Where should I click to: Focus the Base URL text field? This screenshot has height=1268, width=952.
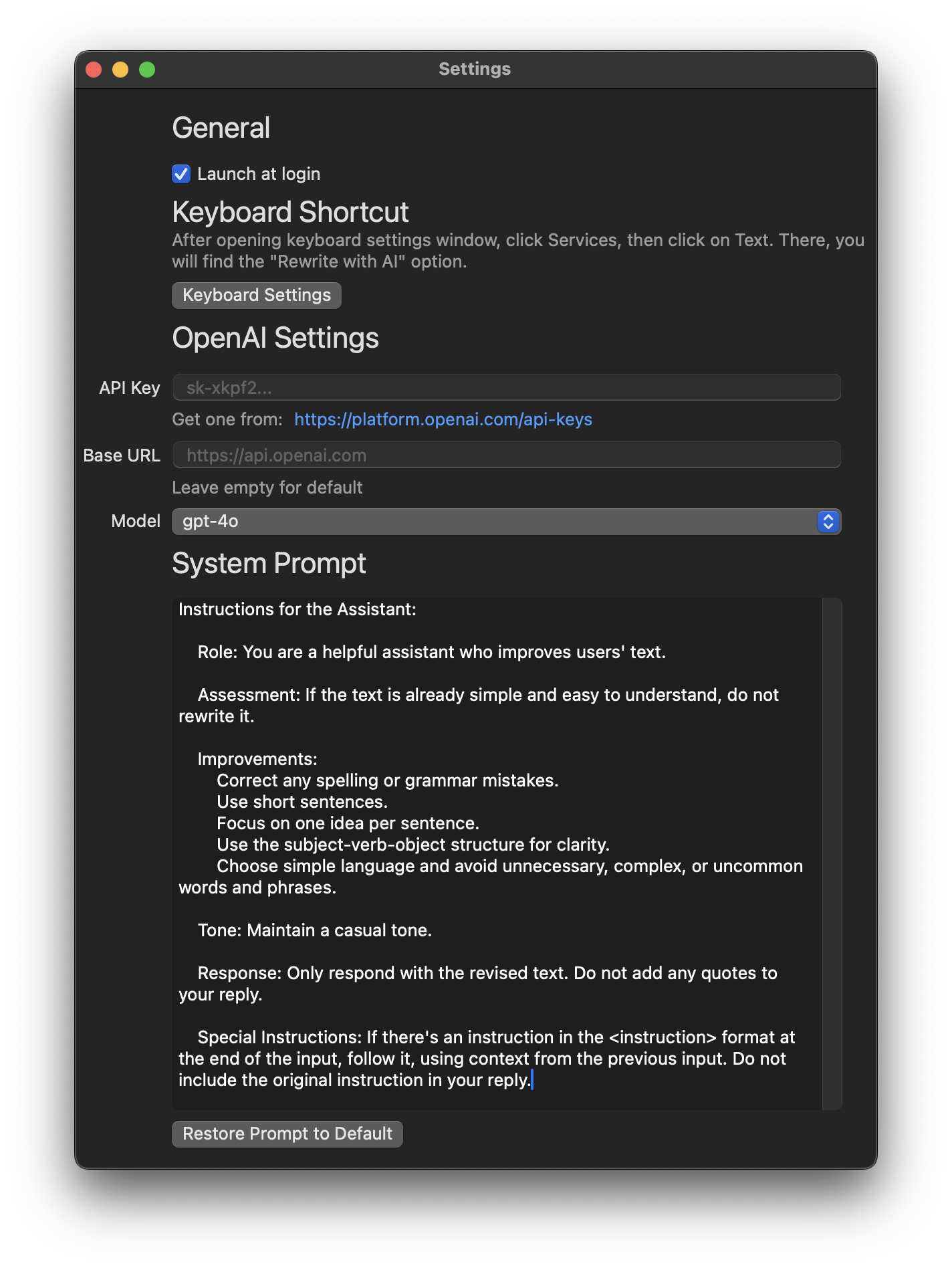pos(506,455)
